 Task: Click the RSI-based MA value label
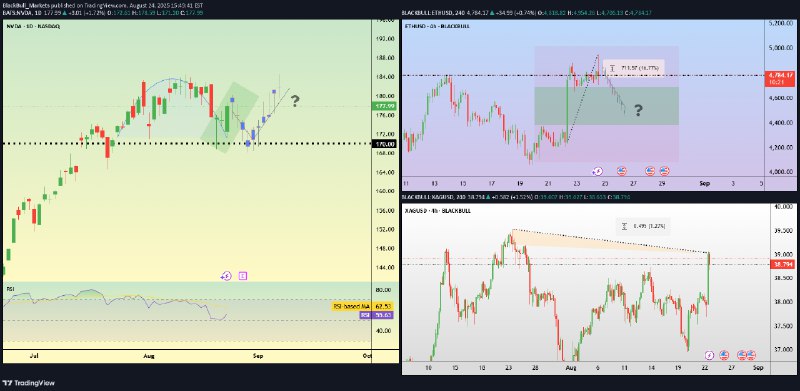pyautogui.click(x=362, y=306)
